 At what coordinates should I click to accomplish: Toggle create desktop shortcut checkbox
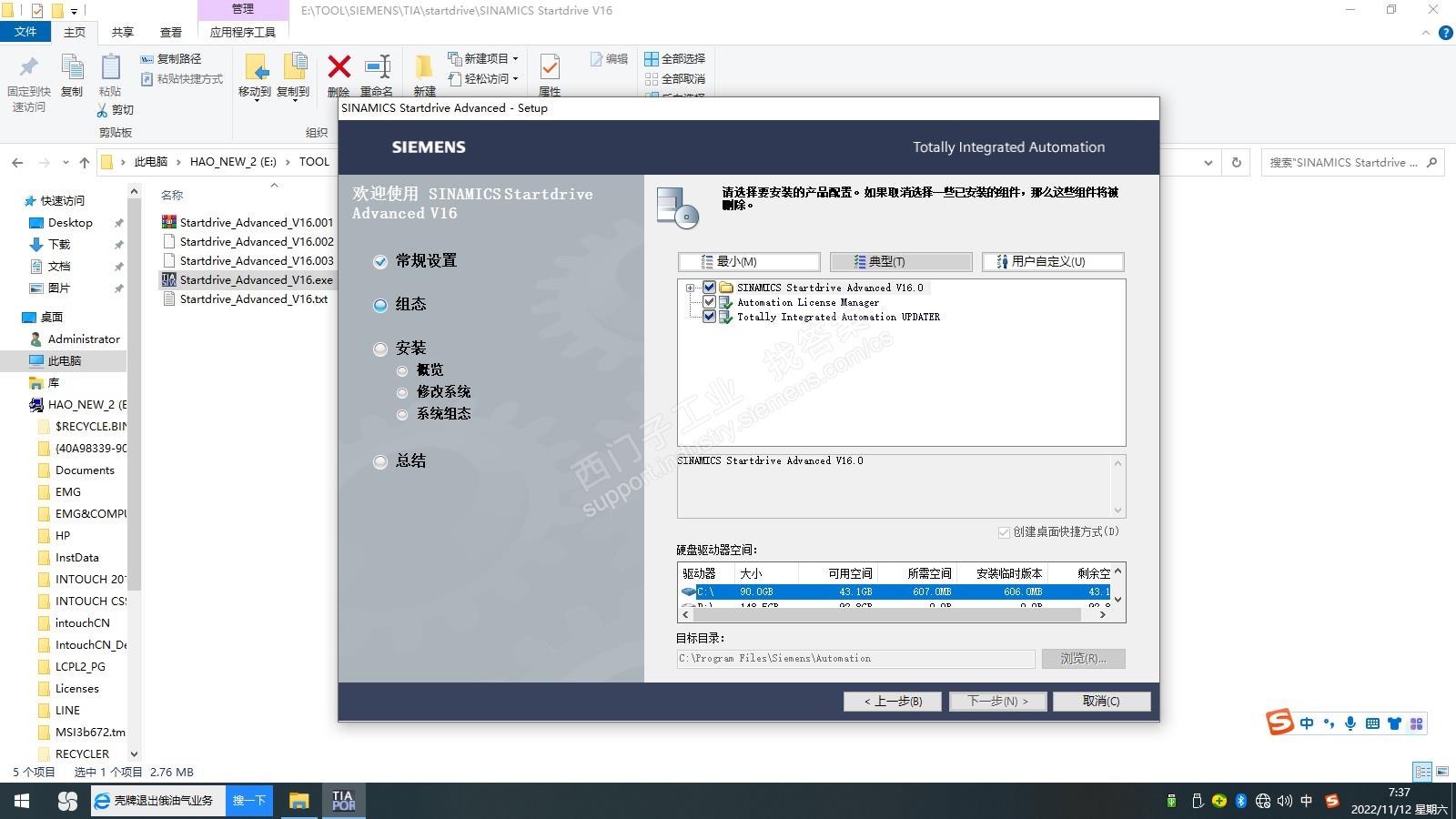coord(1004,532)
